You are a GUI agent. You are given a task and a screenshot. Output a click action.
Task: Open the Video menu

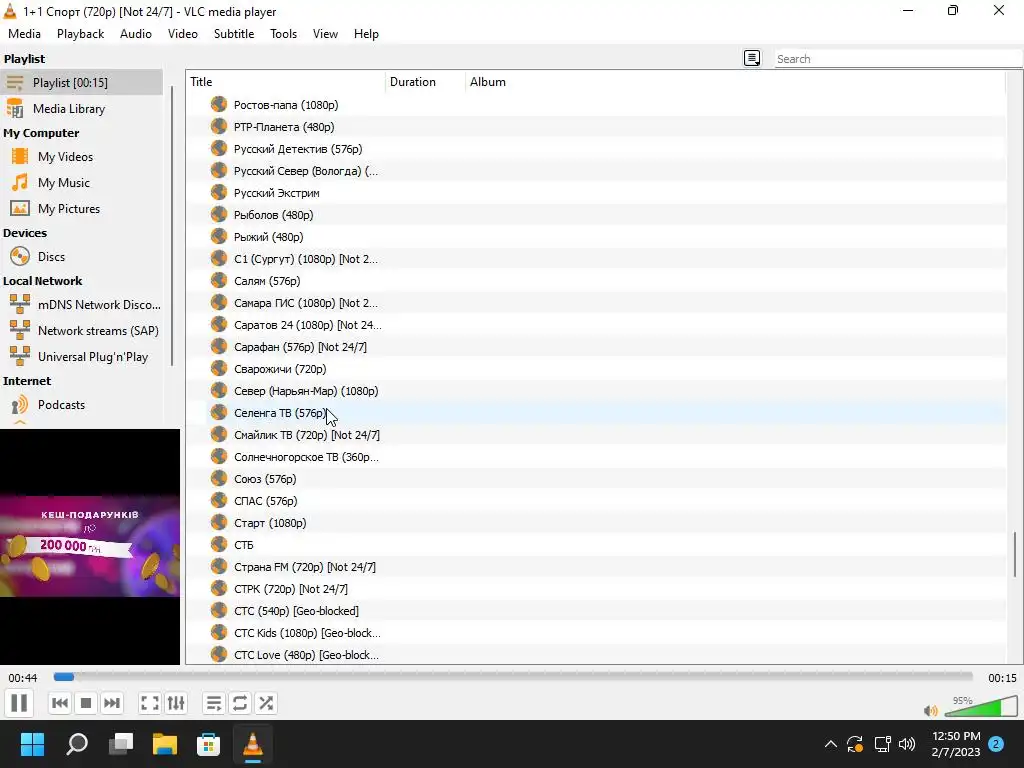(x=183, y=34)
